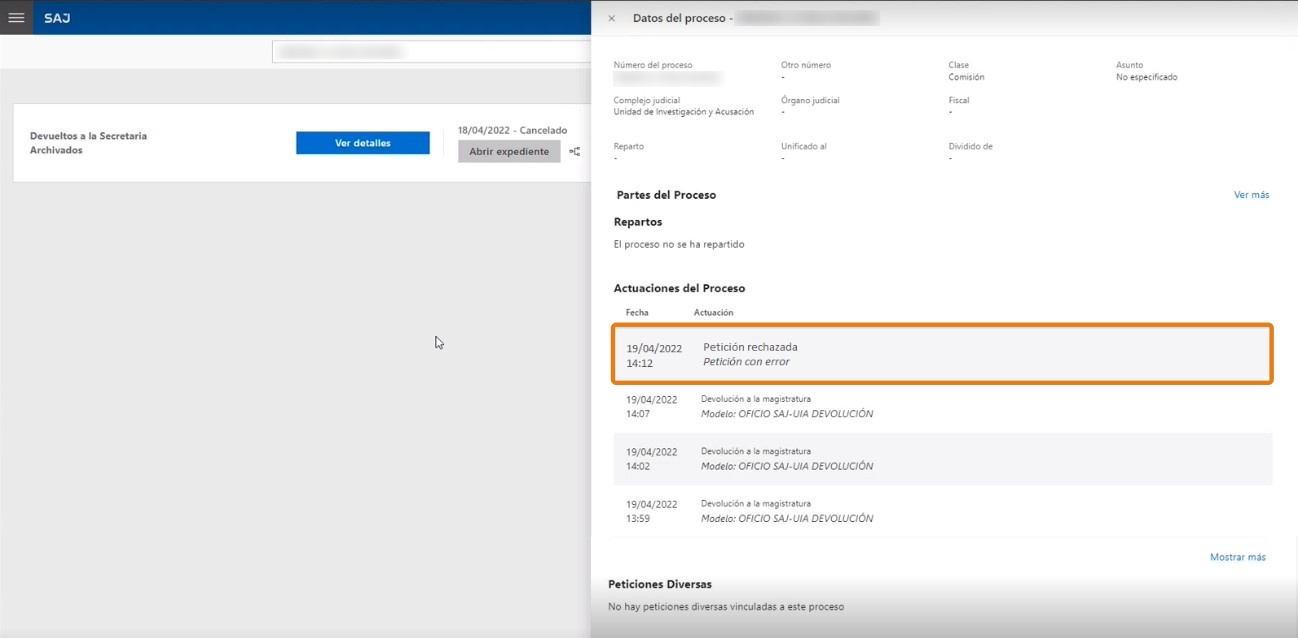Click the Fecha column header
Viewport: 1298px width, 638px height.
click(x=637, y=313)
